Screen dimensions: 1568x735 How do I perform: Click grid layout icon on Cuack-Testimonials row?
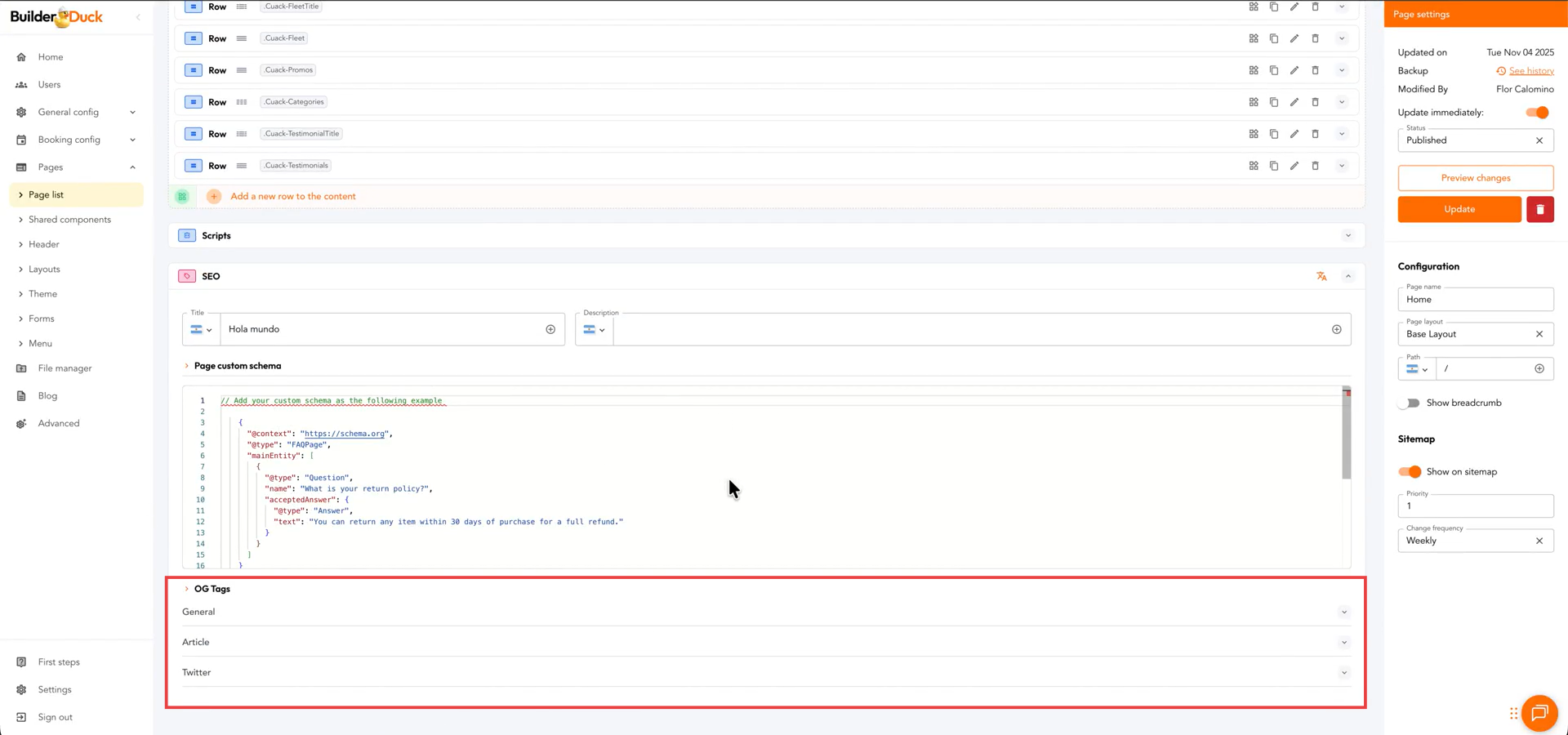pos(1254,166)
